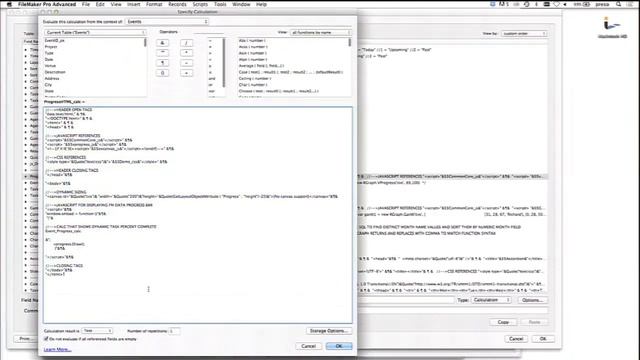This screenshot has width=640, height=360.
Task: Insert the minus operator button
Action: [186, 63]
